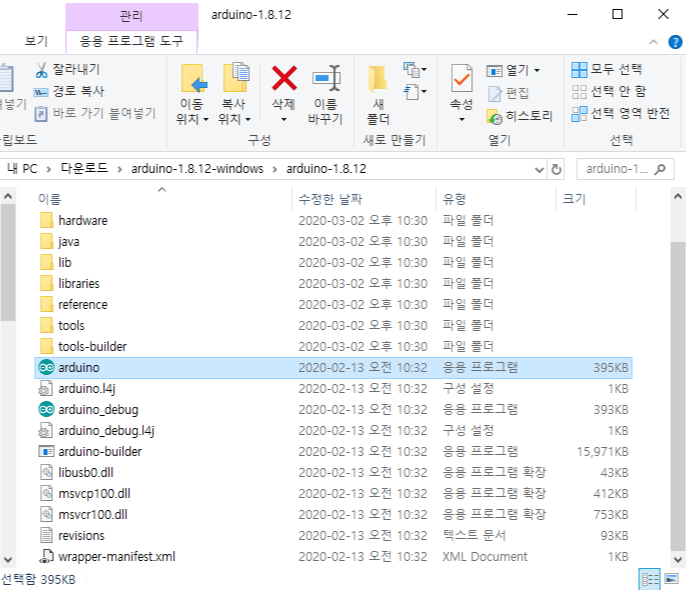Select msvcp100.dll file

[x=333, y=493]
